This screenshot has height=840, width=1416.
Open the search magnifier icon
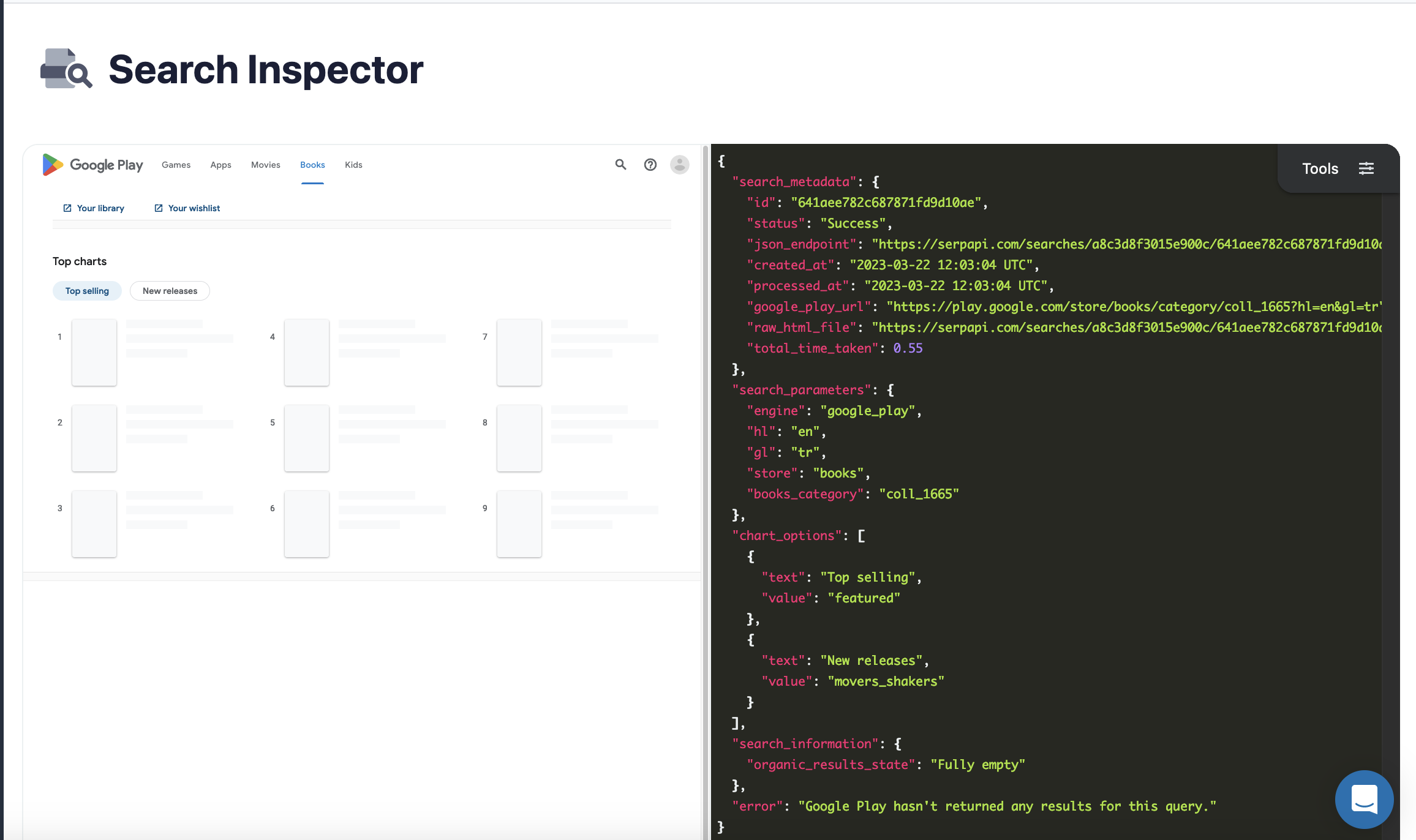pos(620,165)
